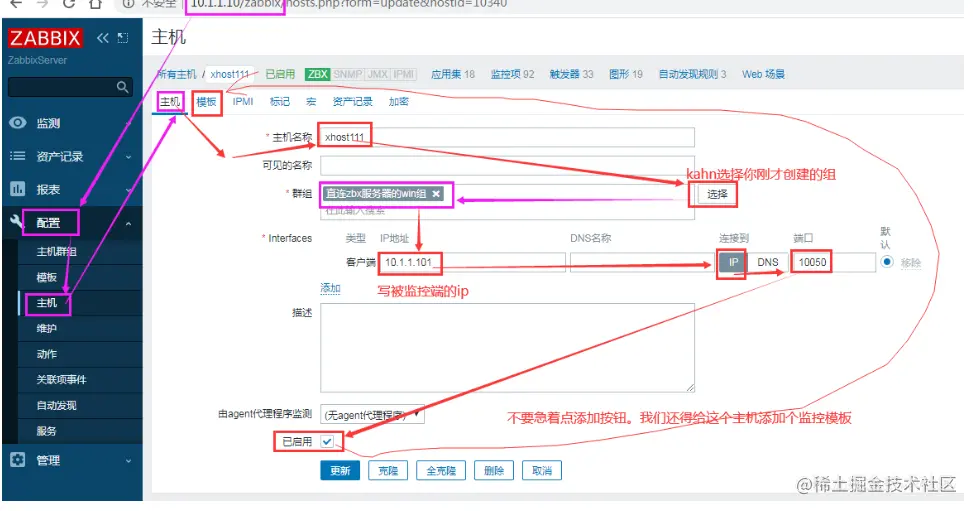Click the browser address bar URL

pos(348,4)
